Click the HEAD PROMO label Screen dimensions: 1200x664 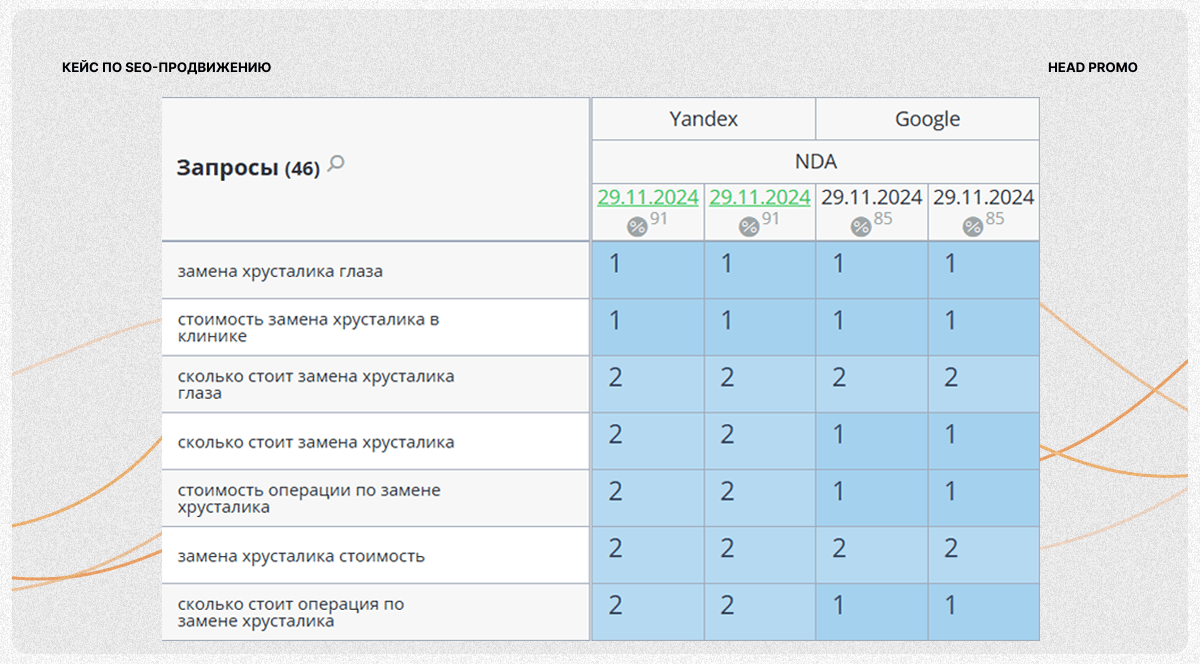tap(1092, 68)
